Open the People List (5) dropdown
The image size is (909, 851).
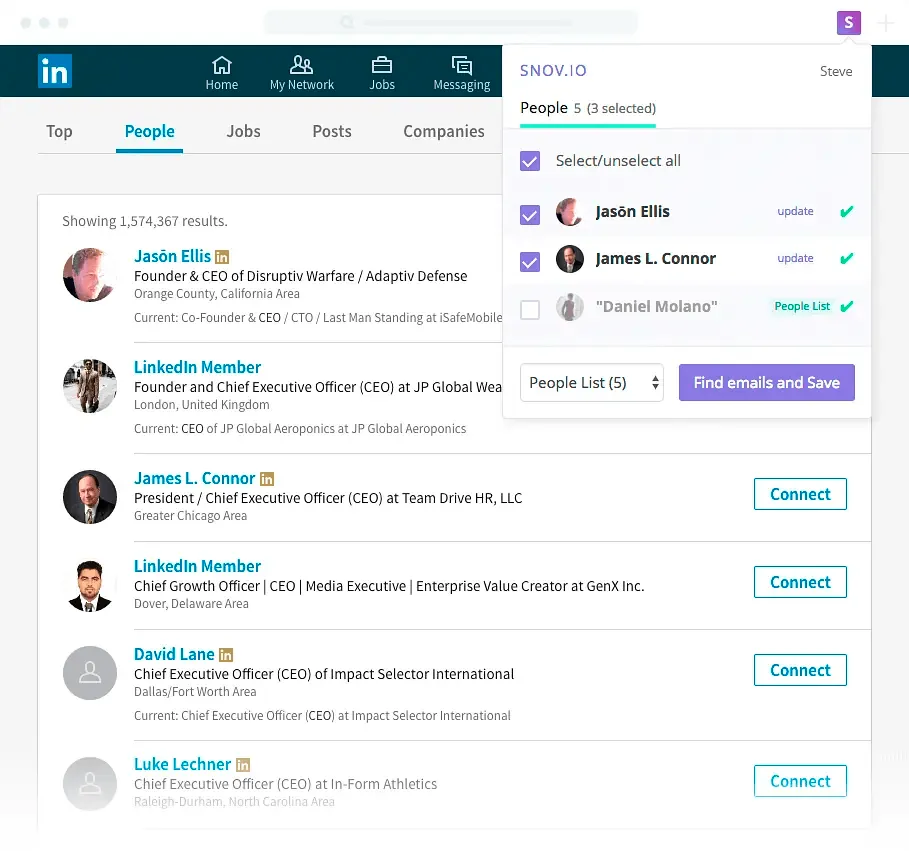(591, 382)
